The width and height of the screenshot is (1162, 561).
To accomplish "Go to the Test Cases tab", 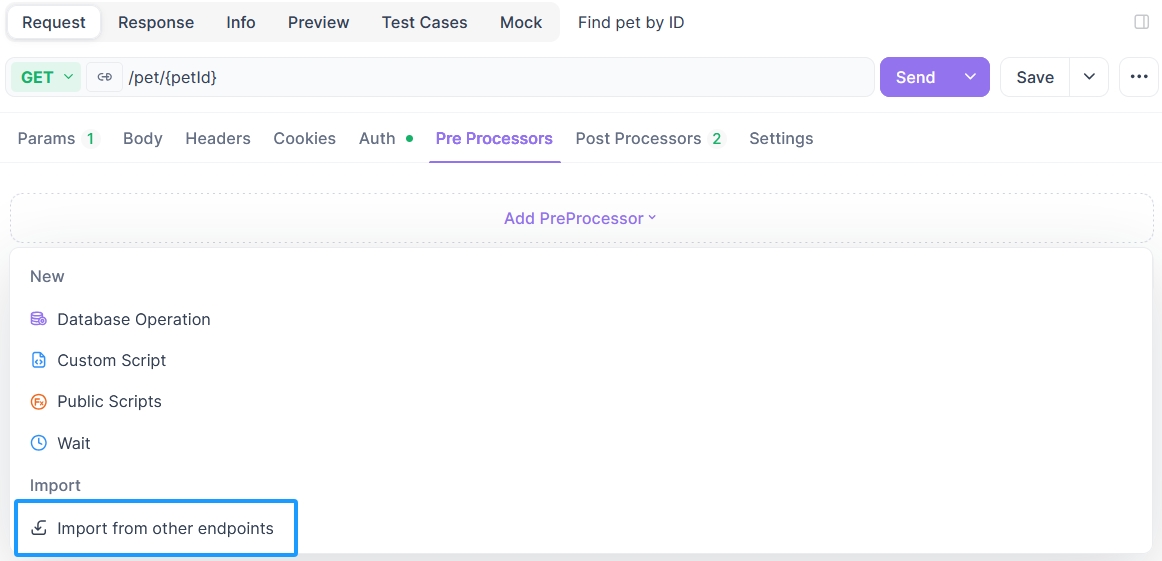I will click(x=424, y=22).
